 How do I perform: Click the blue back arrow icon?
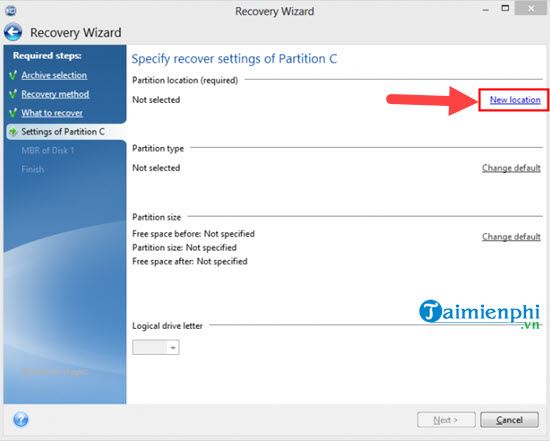(x=13, y=33)
